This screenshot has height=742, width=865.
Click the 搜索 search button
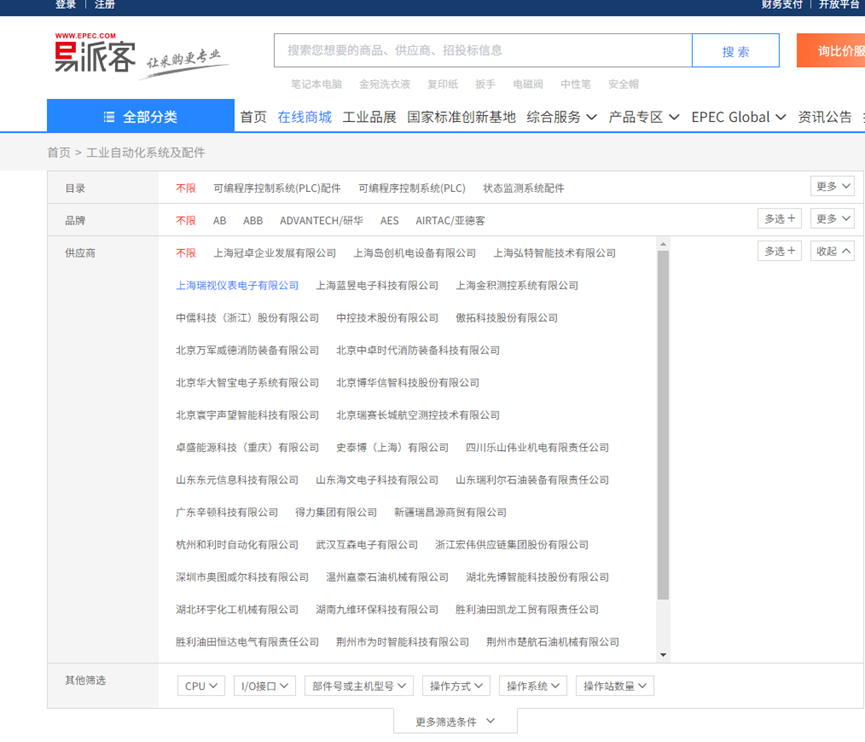(x=735, y=50)
